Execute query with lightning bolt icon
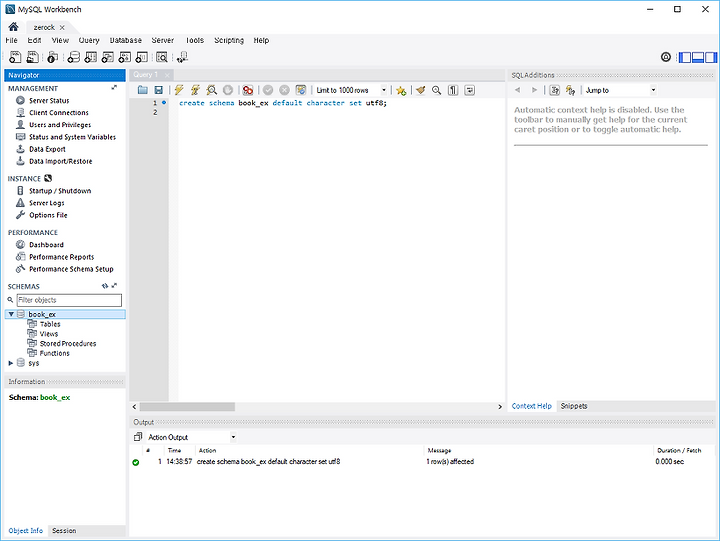This screenshot has height=541, width=720. [179, 90]
